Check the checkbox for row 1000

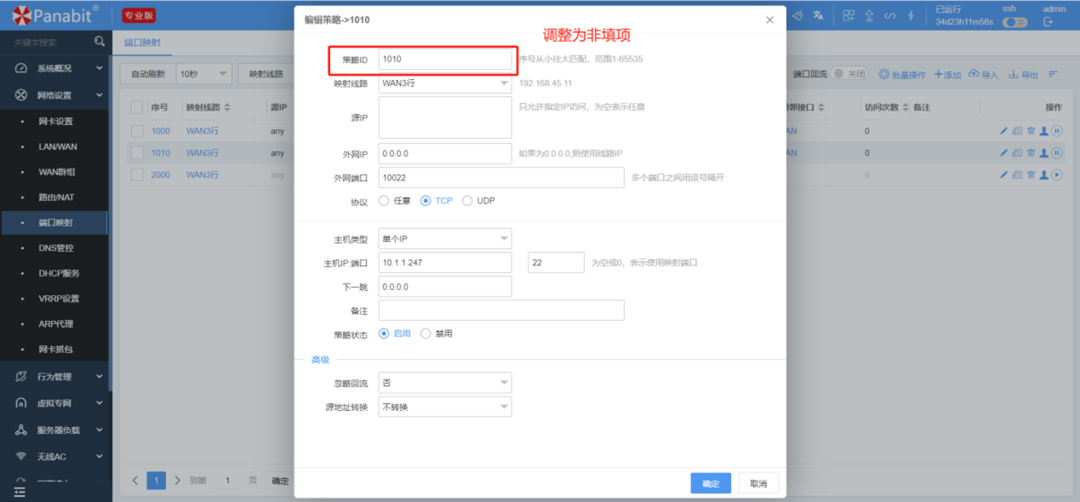tap(136, 131)
